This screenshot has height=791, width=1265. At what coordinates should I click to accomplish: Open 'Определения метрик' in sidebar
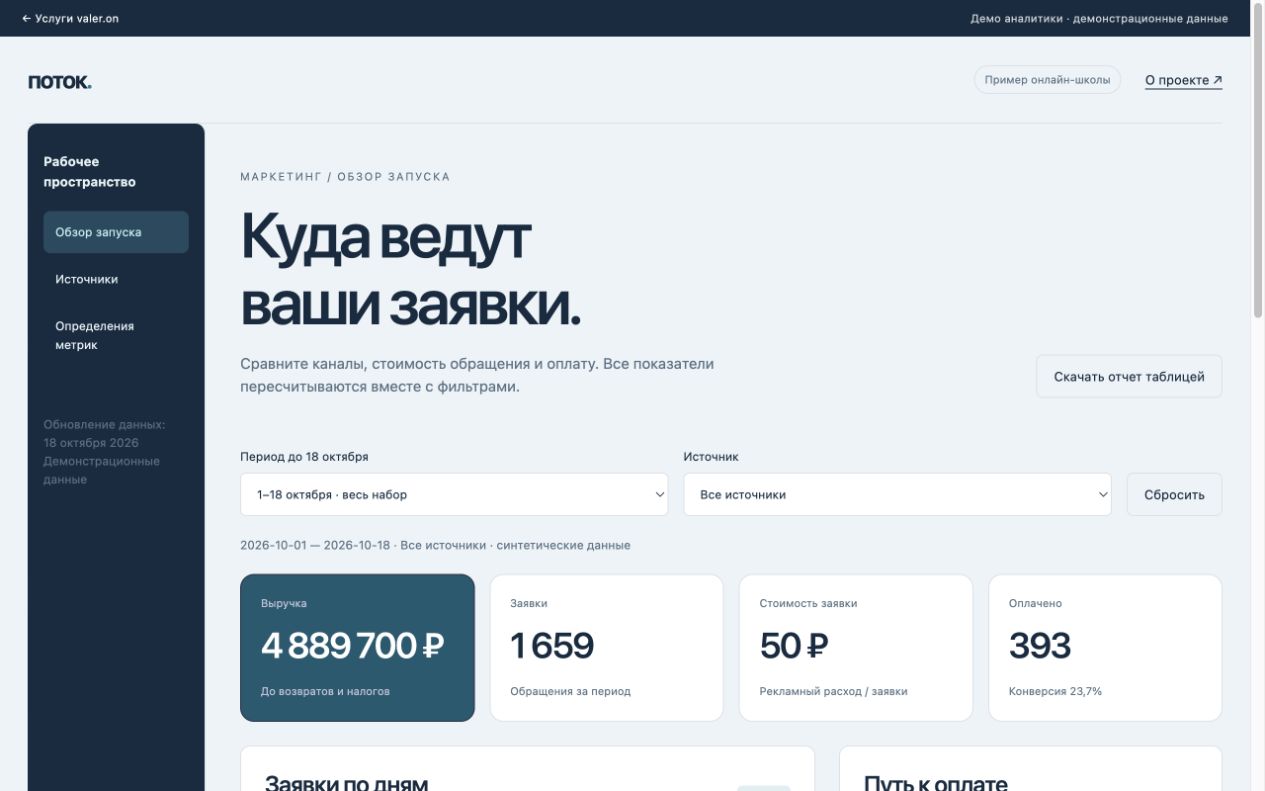(116, 336)
